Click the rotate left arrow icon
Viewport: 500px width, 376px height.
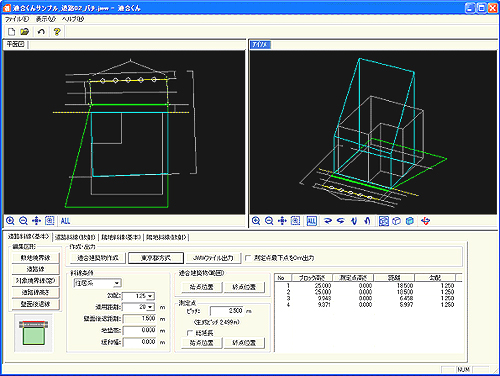click(341, 221)
